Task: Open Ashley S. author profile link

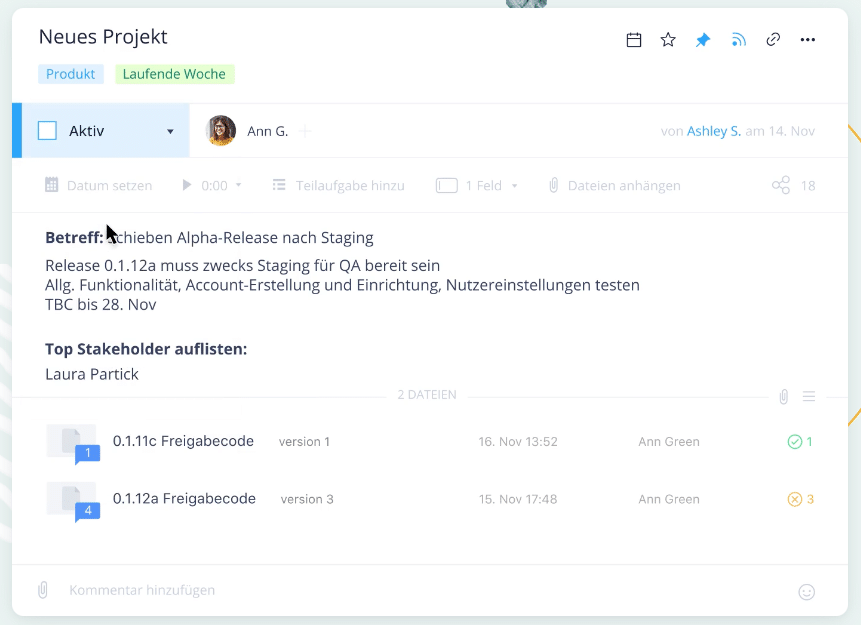Action: pos(714,131)
